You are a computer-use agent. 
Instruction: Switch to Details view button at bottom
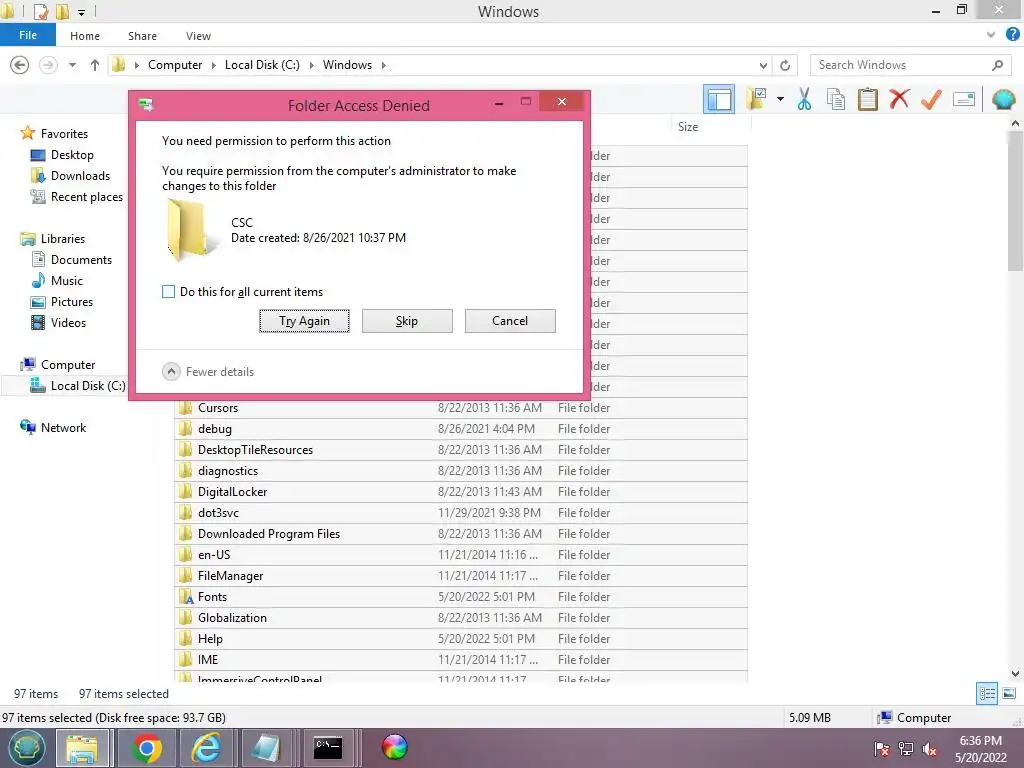pos(987,694)
